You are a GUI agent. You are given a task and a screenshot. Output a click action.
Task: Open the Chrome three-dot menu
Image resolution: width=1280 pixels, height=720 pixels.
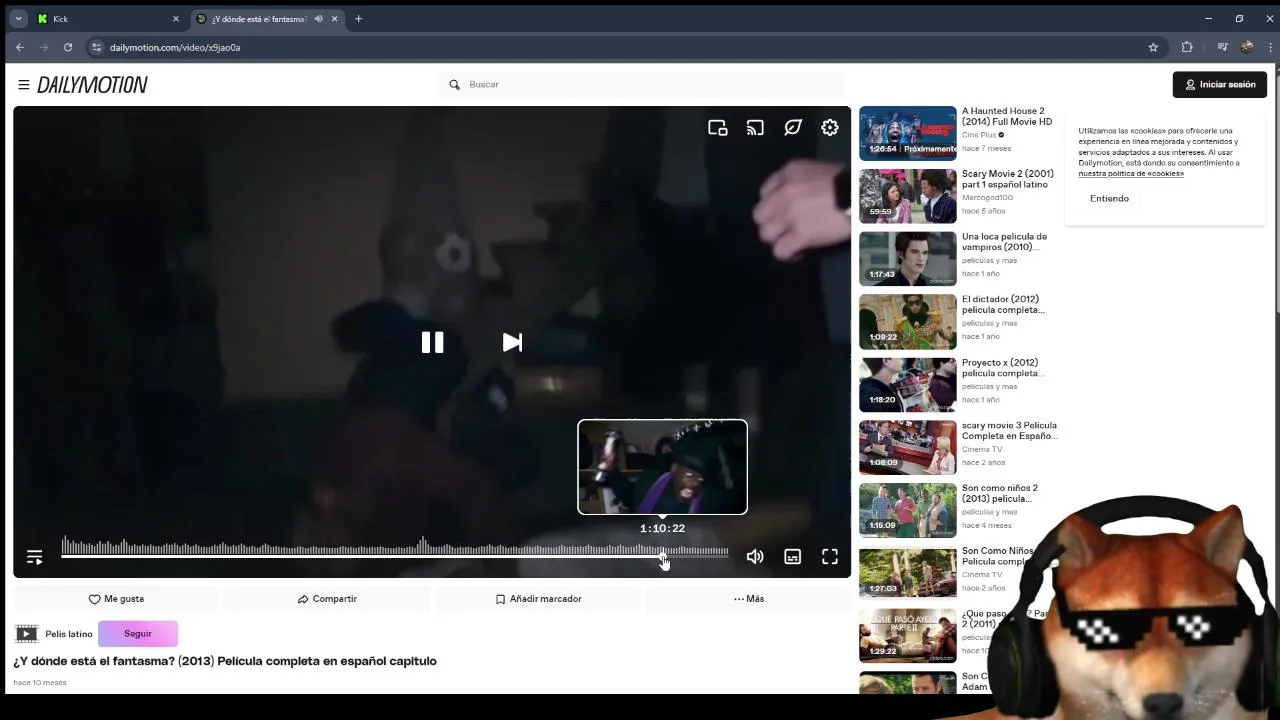point(1269,47)
